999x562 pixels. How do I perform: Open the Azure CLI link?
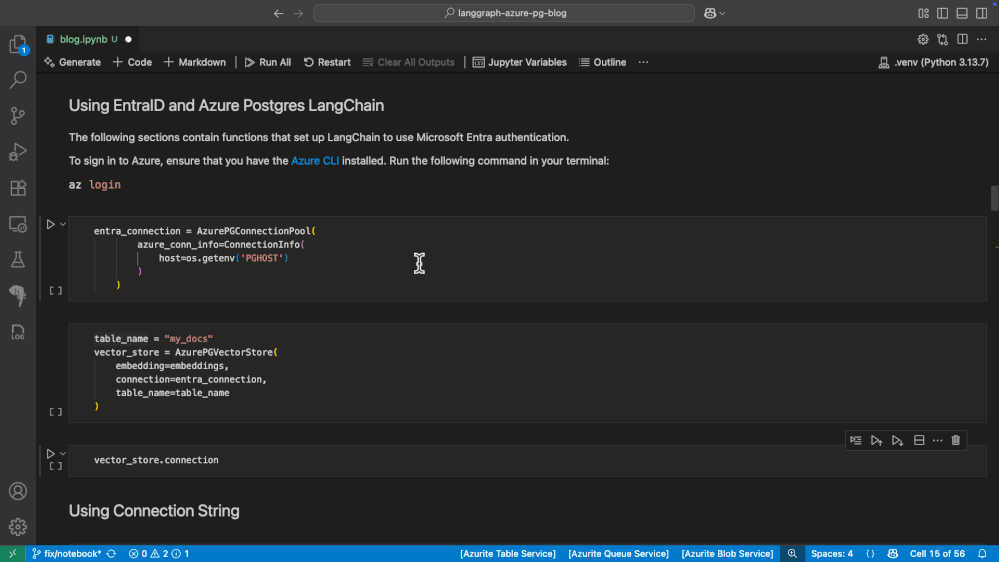tap(315, 161)
